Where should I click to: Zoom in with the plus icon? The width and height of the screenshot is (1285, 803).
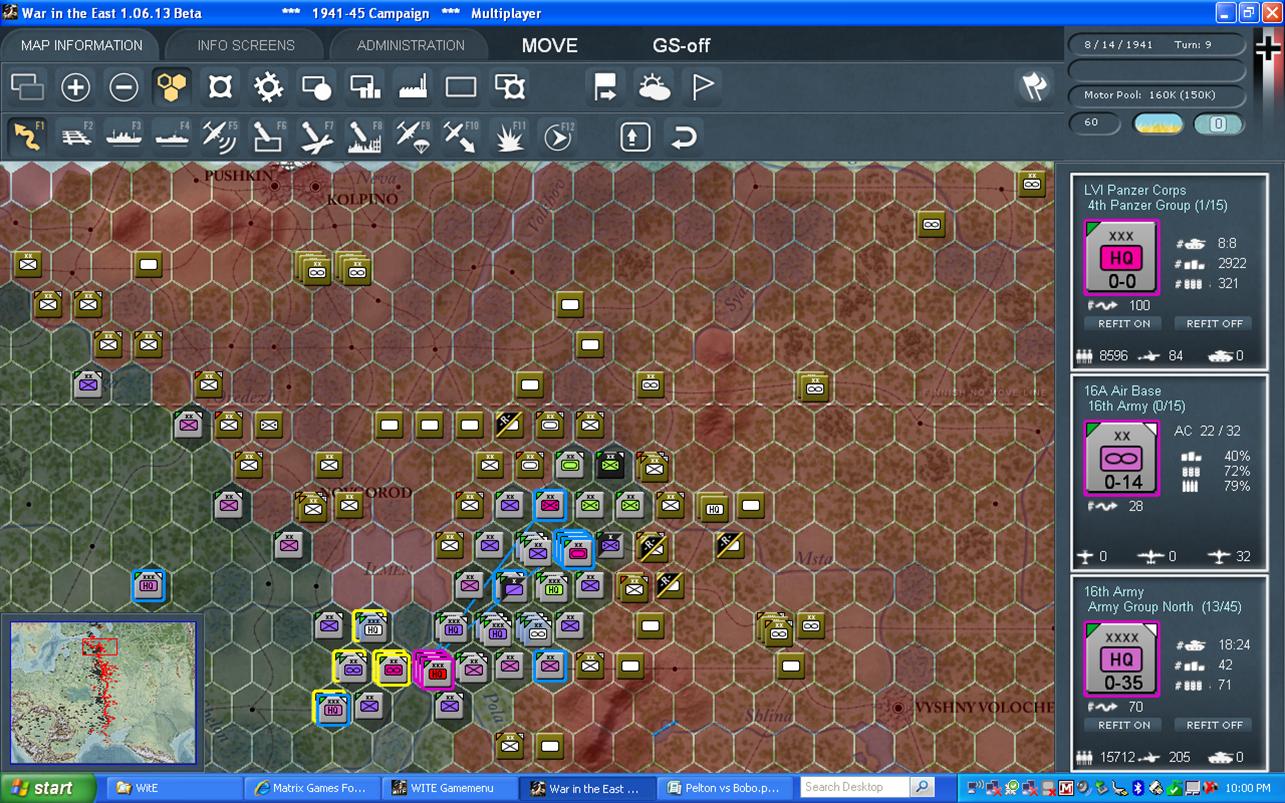(x=76, y=88)
